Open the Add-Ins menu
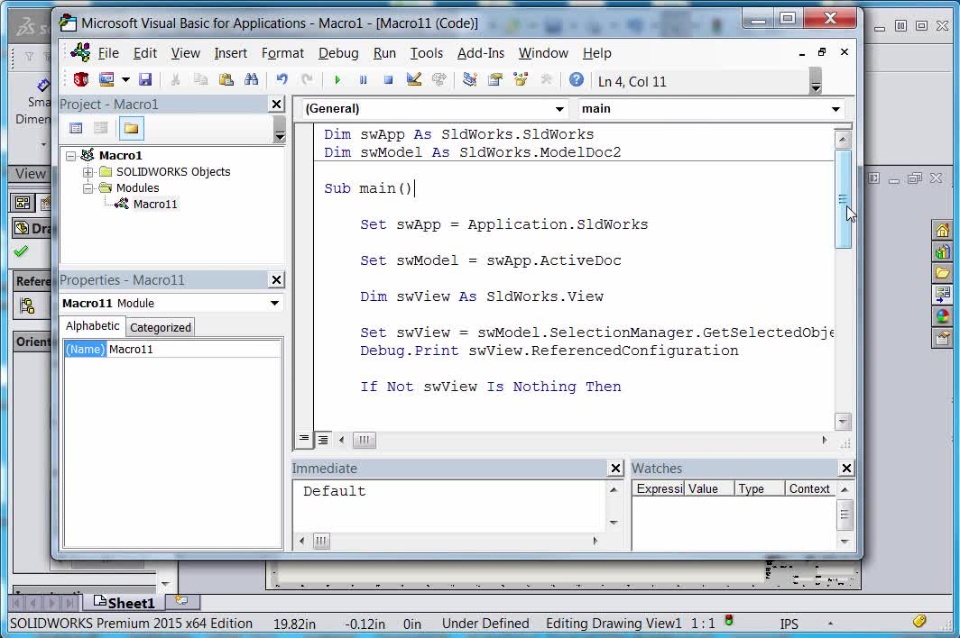This screenshot has width=960, height=638. coord(481,53)
